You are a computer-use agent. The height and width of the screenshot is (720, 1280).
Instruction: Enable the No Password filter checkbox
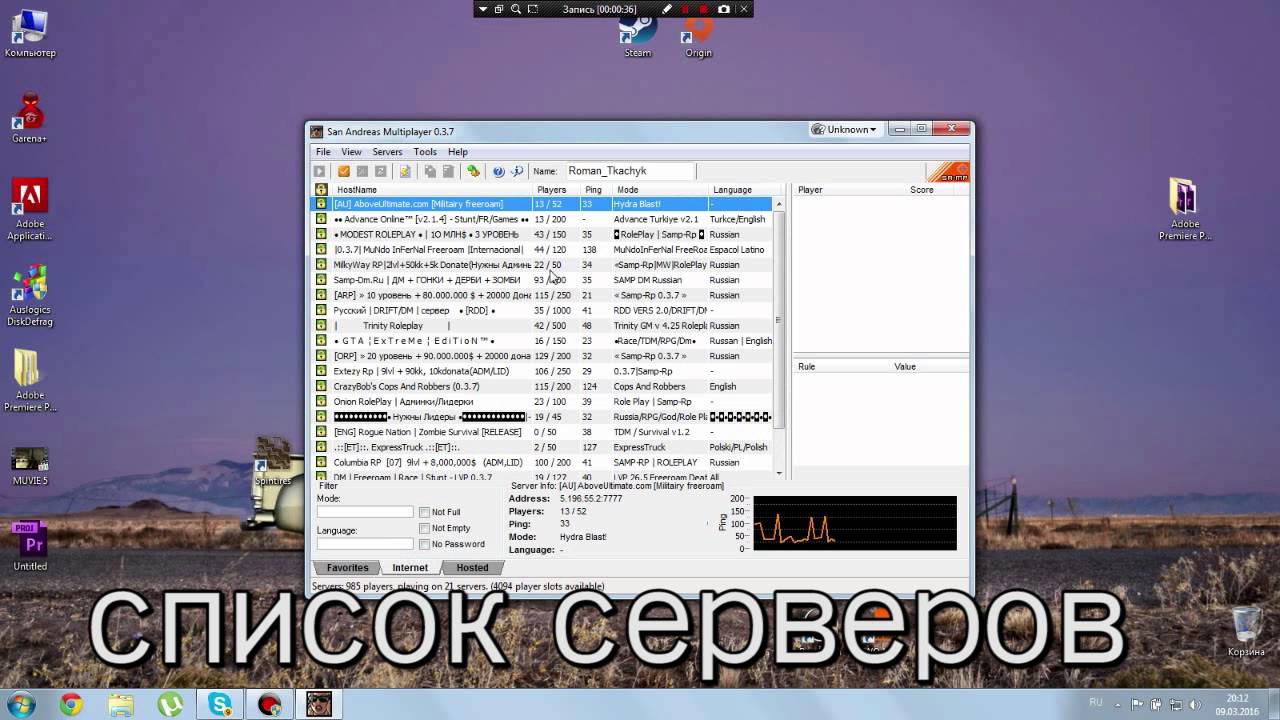[425, 544]
